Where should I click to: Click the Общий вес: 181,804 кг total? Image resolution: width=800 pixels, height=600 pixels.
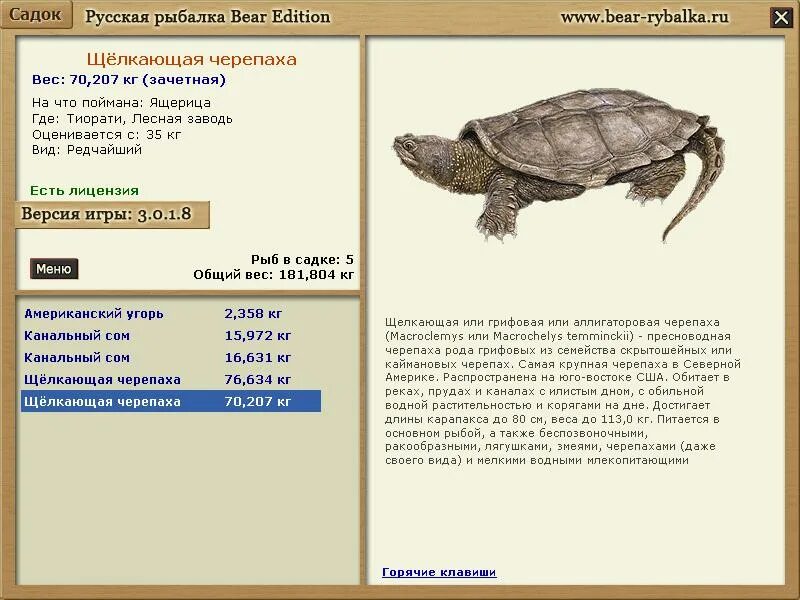click(x=273, y=275)
